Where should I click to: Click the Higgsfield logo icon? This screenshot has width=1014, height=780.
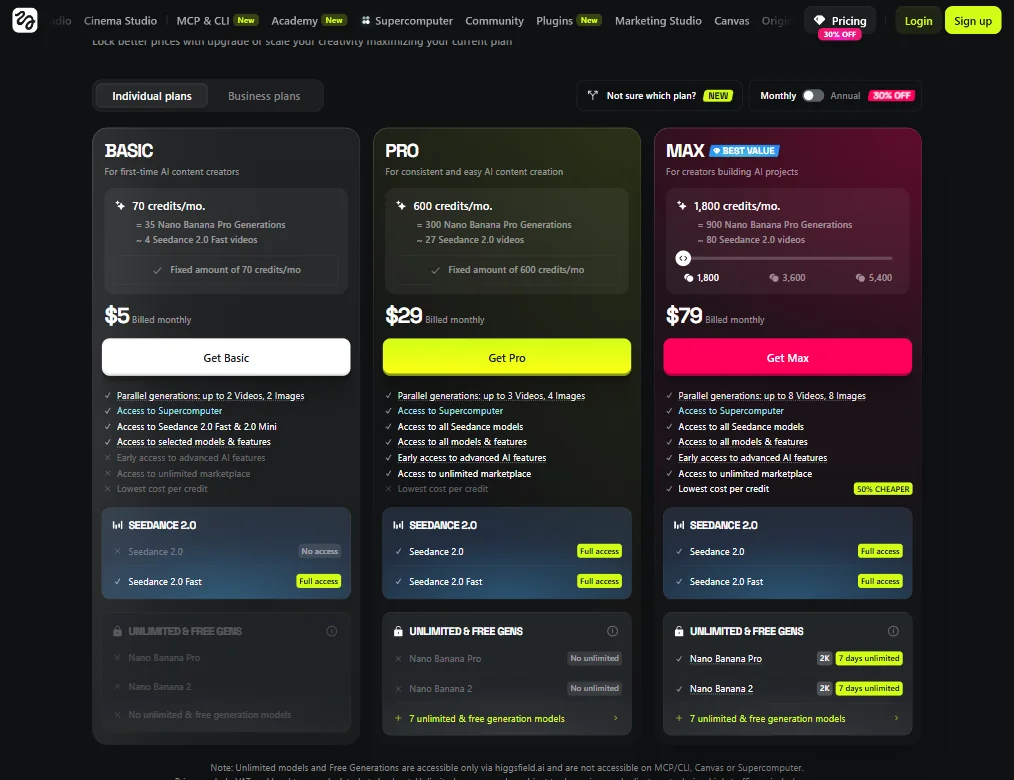[x=25, y=20]
